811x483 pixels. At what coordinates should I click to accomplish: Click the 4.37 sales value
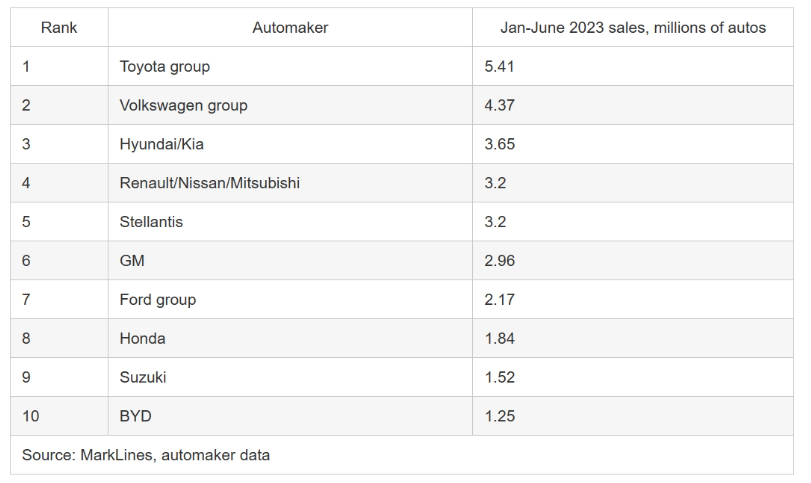click(499, 105)
